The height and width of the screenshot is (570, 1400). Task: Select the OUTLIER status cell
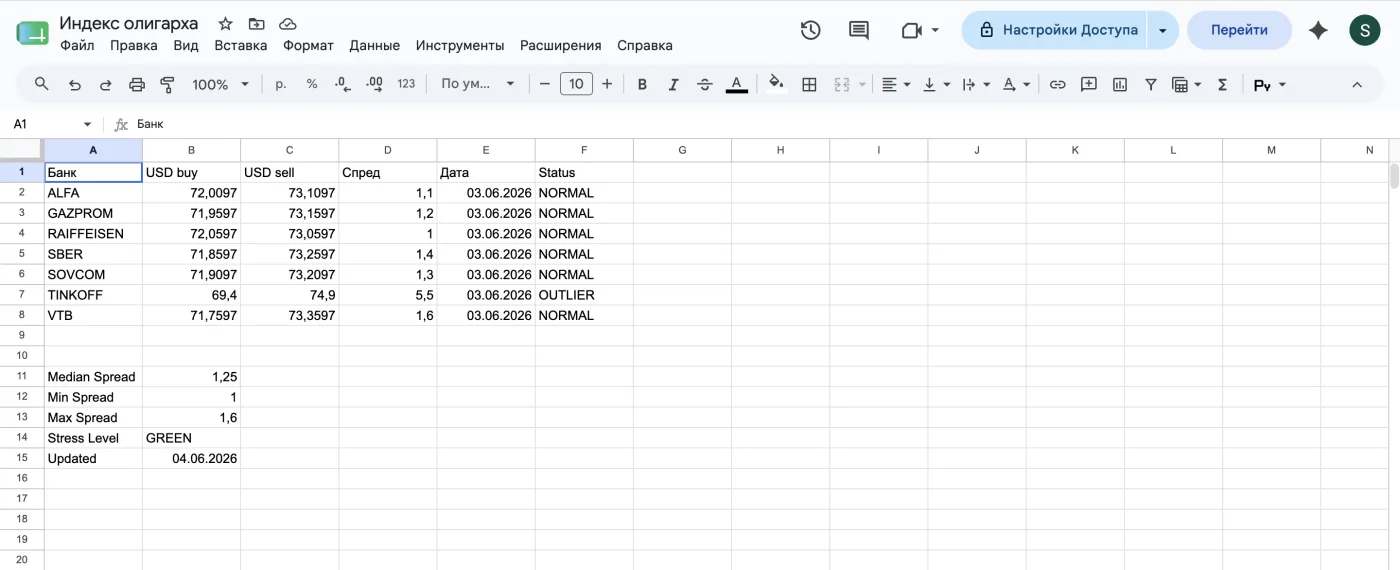[x=584, y=295]
